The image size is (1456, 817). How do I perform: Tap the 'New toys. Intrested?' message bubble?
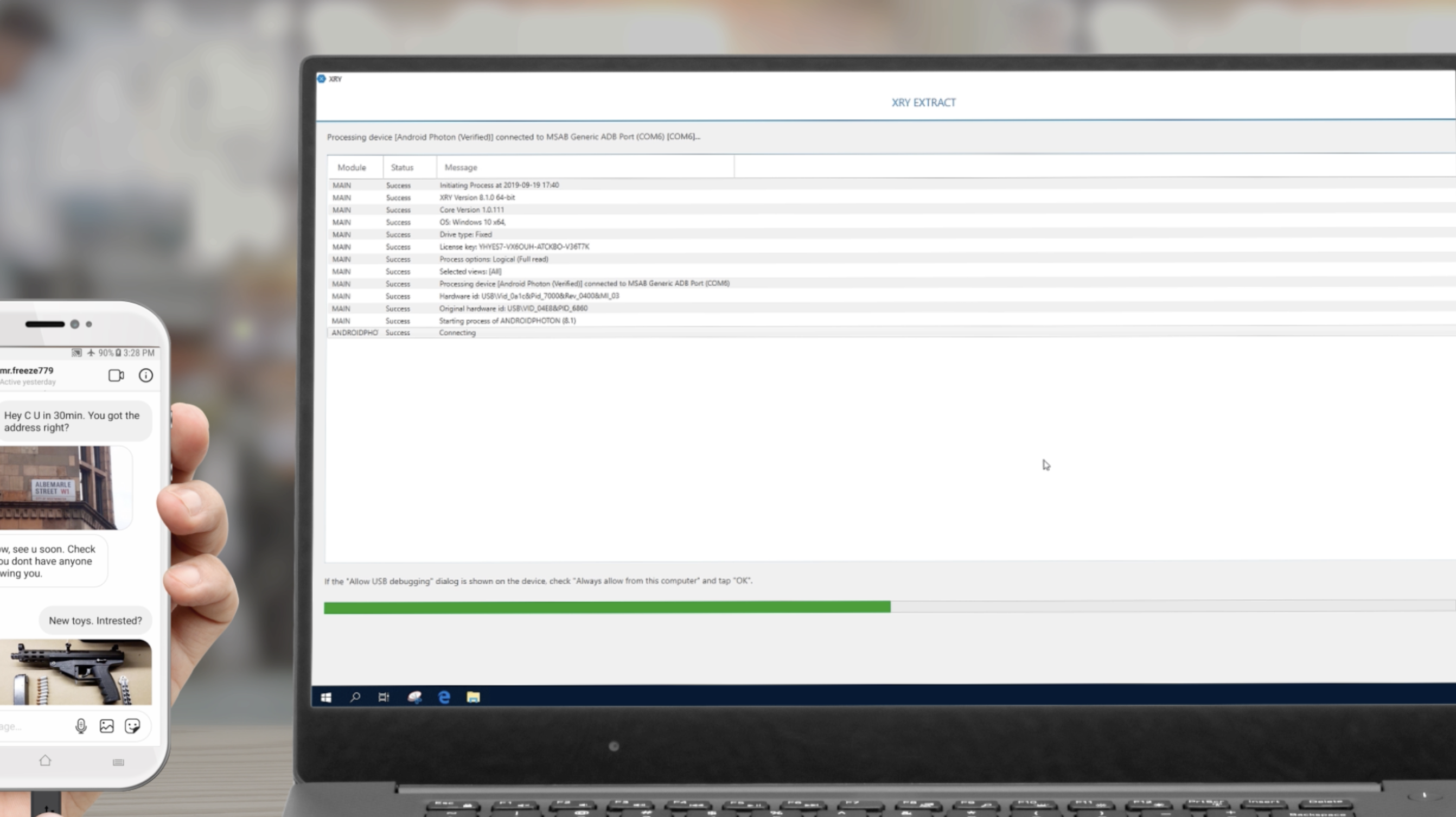(x=95, y=620)
